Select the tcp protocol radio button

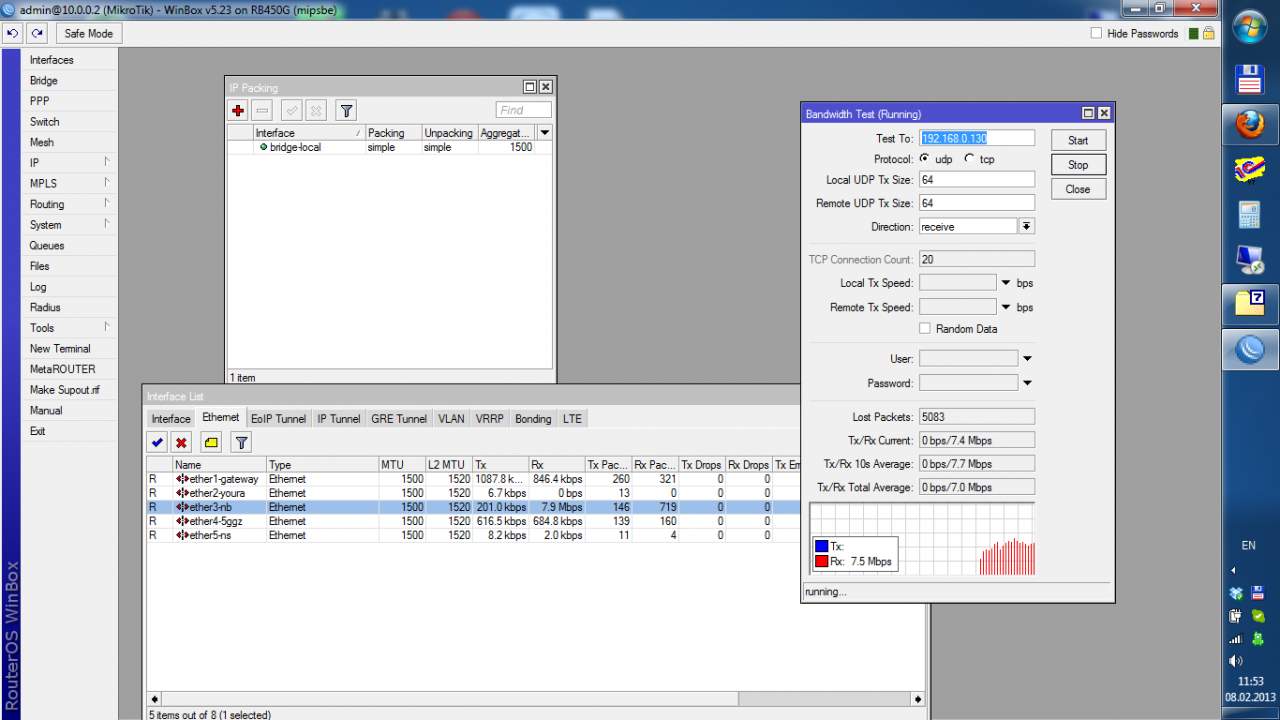click(x=969, y=159)
